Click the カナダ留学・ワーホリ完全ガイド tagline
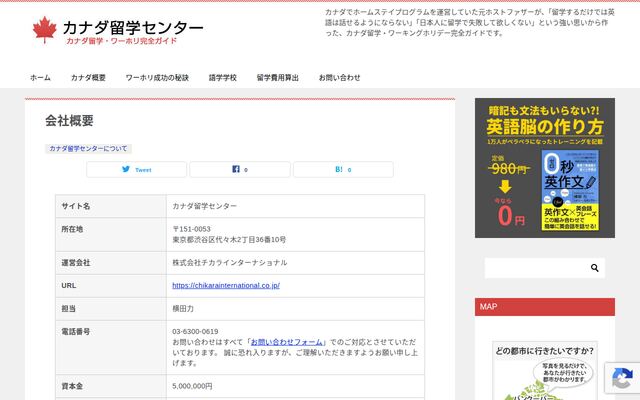The height and width of the screenshot is (400, 640). [122, 41]
